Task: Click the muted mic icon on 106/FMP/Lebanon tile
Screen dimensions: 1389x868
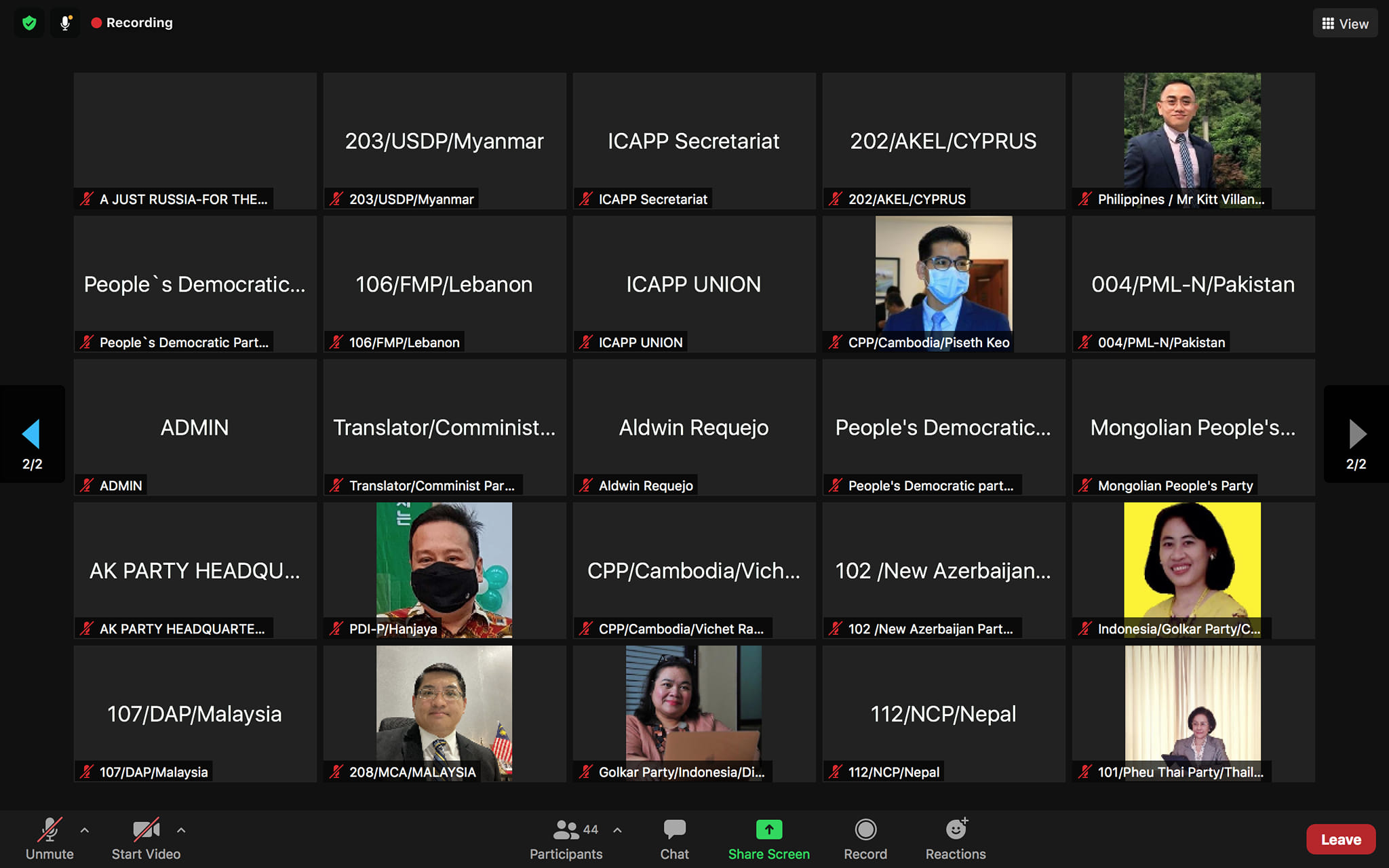Action: click(x=336, y=342)
